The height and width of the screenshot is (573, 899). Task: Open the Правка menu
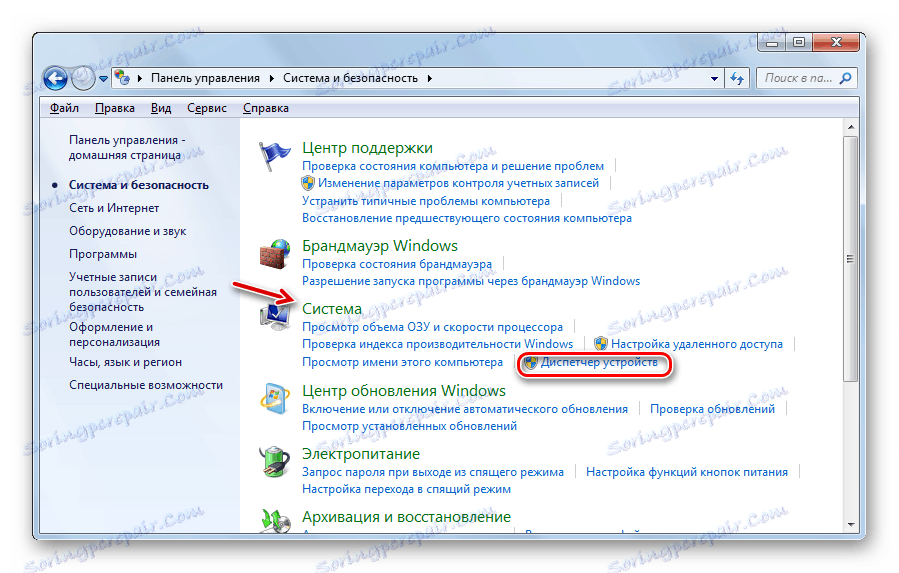click(115, 108)
